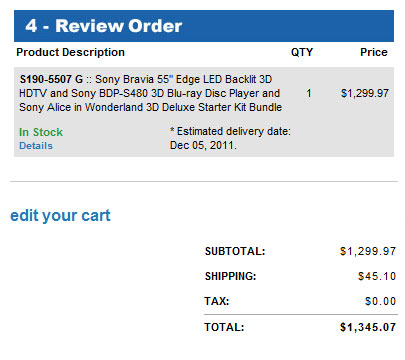Click the shipping amount $45.10

(x=377, y=276)
